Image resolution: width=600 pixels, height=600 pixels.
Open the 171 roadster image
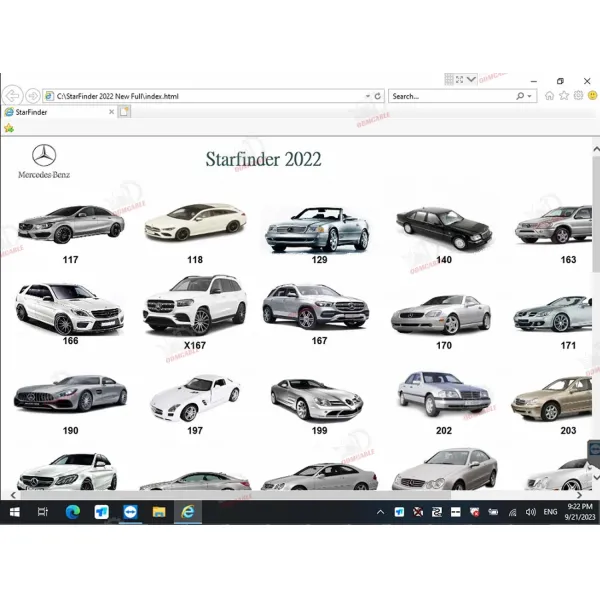point(553,314)
